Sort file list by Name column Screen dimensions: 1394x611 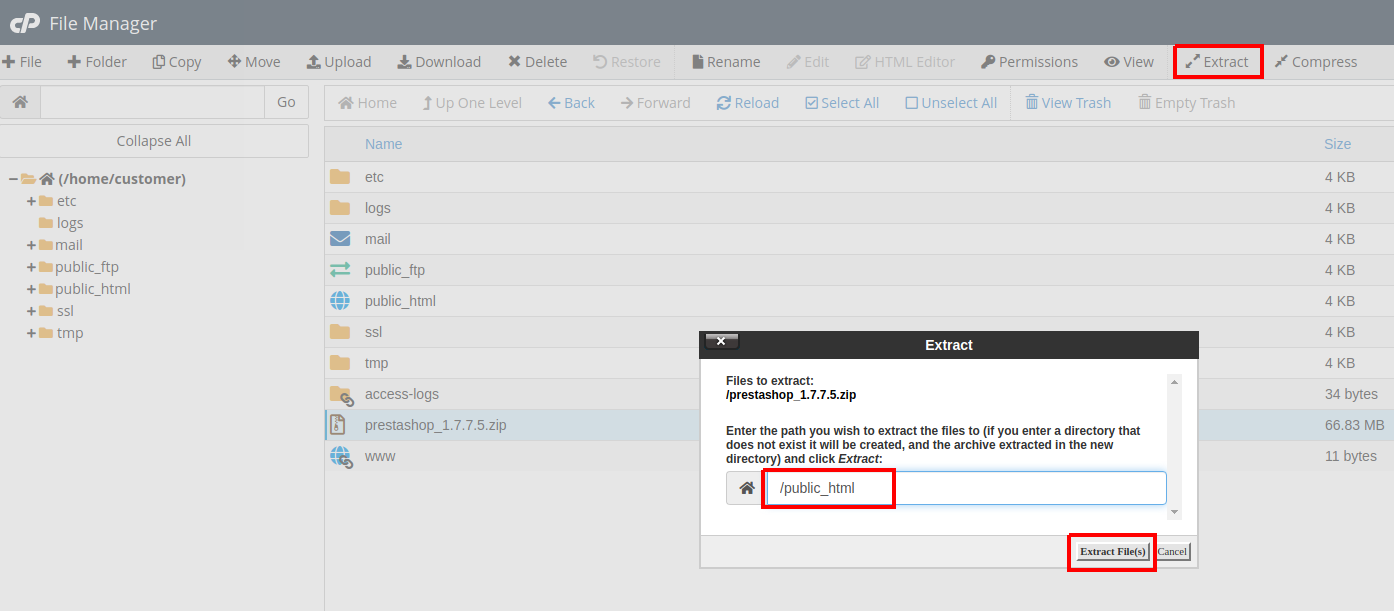383,144
